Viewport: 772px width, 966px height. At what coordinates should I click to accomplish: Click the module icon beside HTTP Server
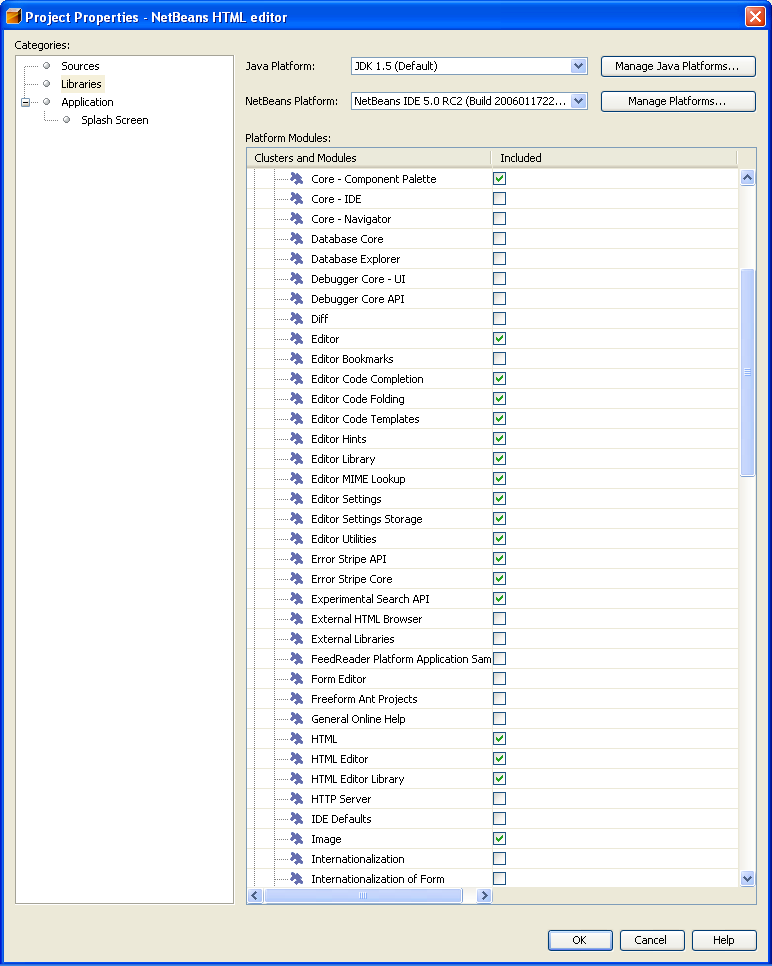pyautogui.click(x=296, y=799)
